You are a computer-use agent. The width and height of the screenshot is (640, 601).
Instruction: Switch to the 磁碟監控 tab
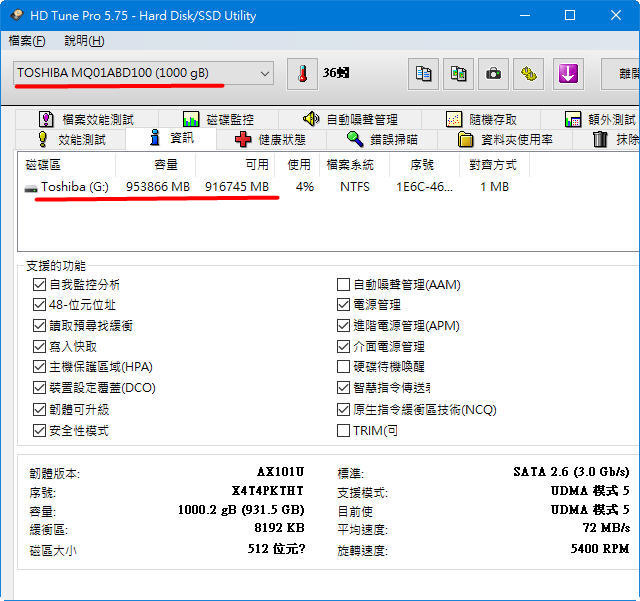pos(218,119)
